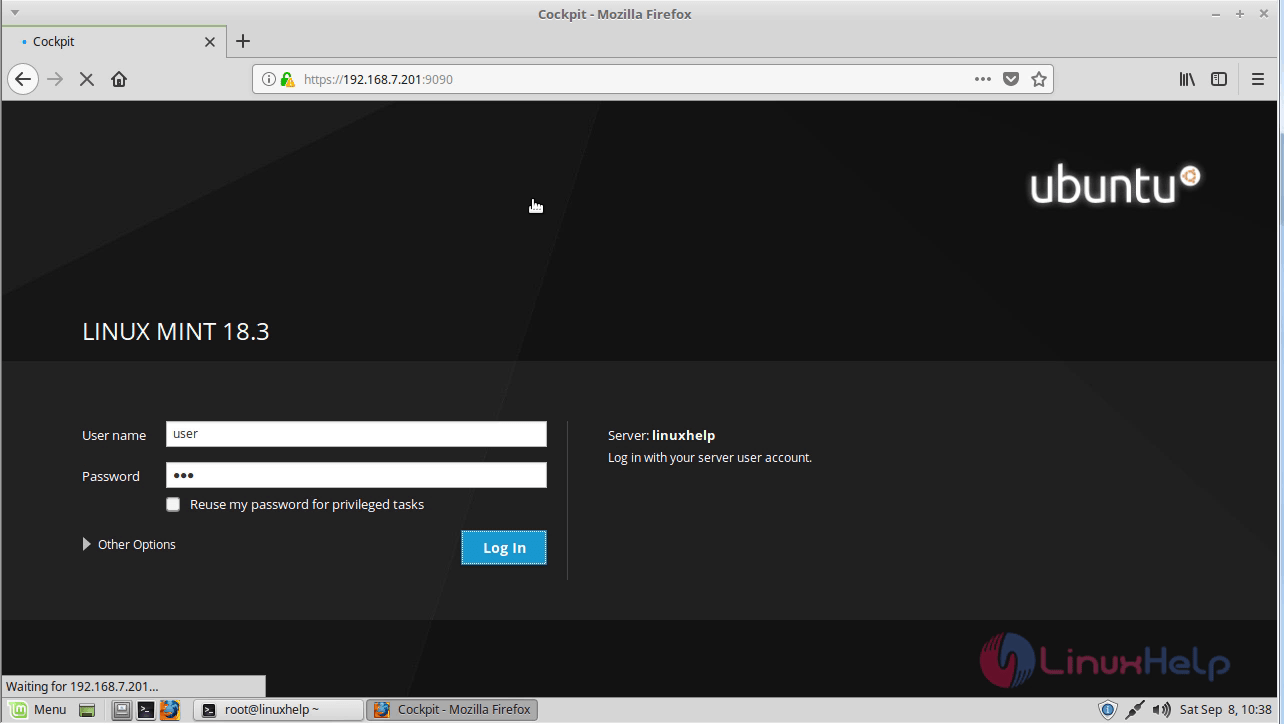The width and height of the screenshot is (1284, 724).
Task: Open the clock showing Sat Sep 8, 10:38
Action: (1226, 710)
